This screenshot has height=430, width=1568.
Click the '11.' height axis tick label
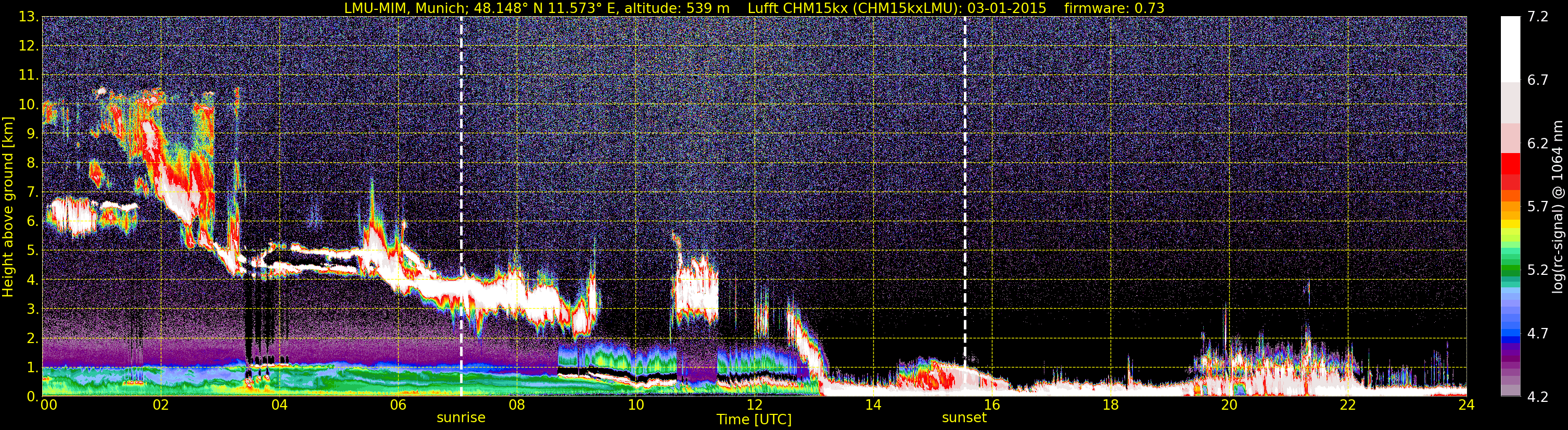pyautogui.click(x=29, y=75)
